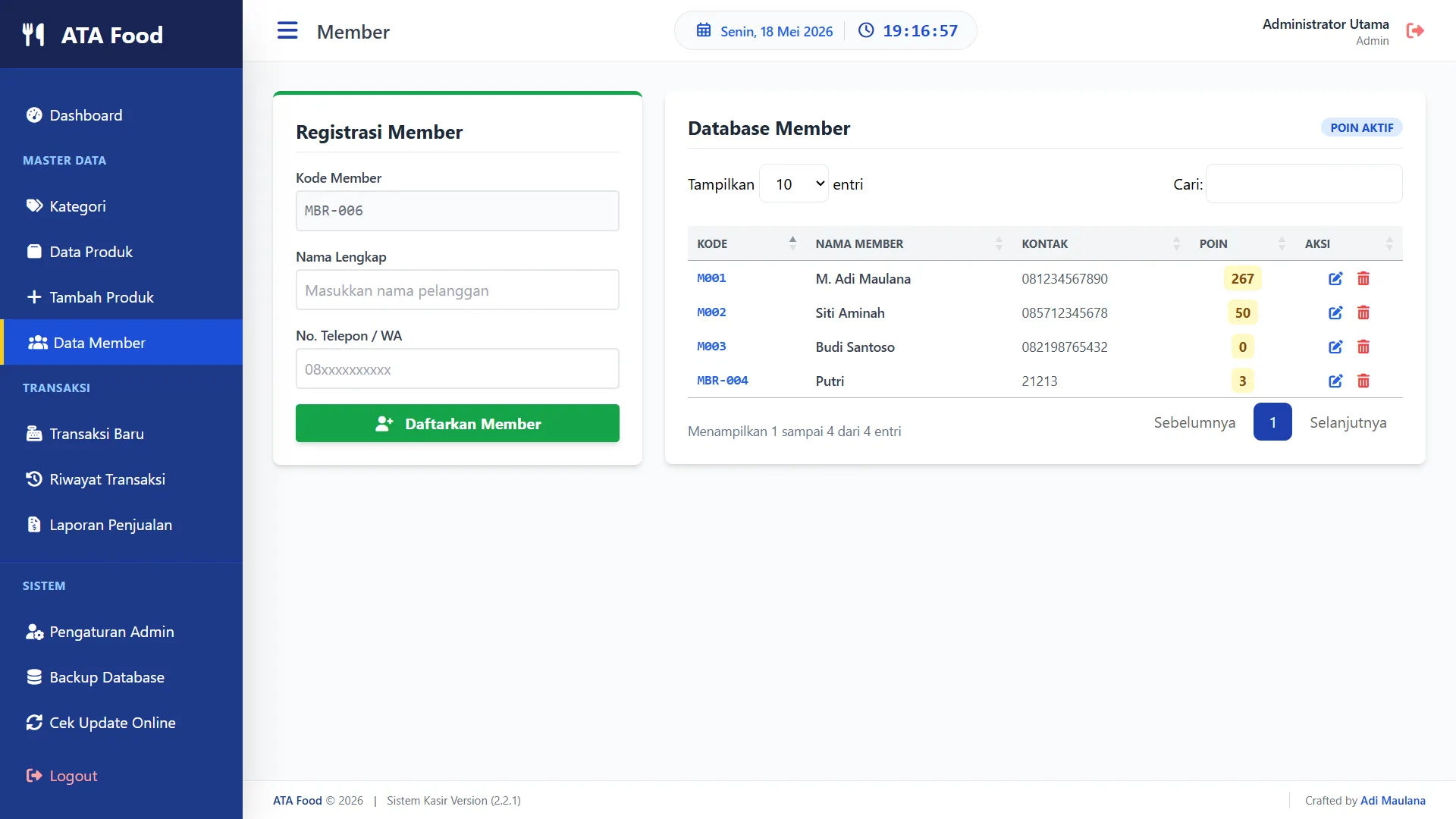
Task: Sort table by AKSI column
Action: [1349, 243]
